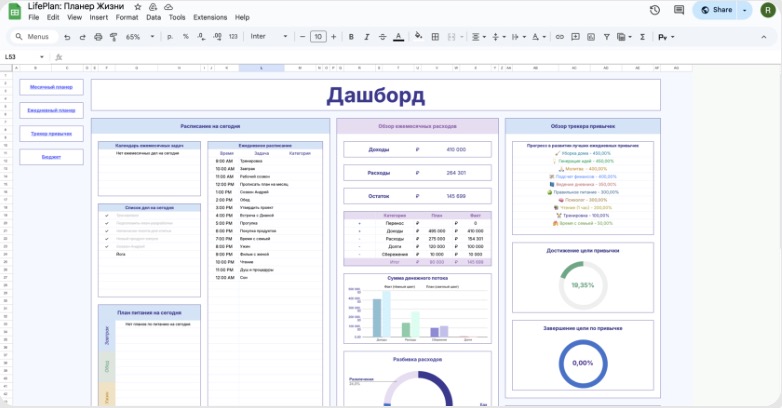Screen dimensions: 782x408
Task: Open the filter views dropdown
Action: [x=624, y=37]
